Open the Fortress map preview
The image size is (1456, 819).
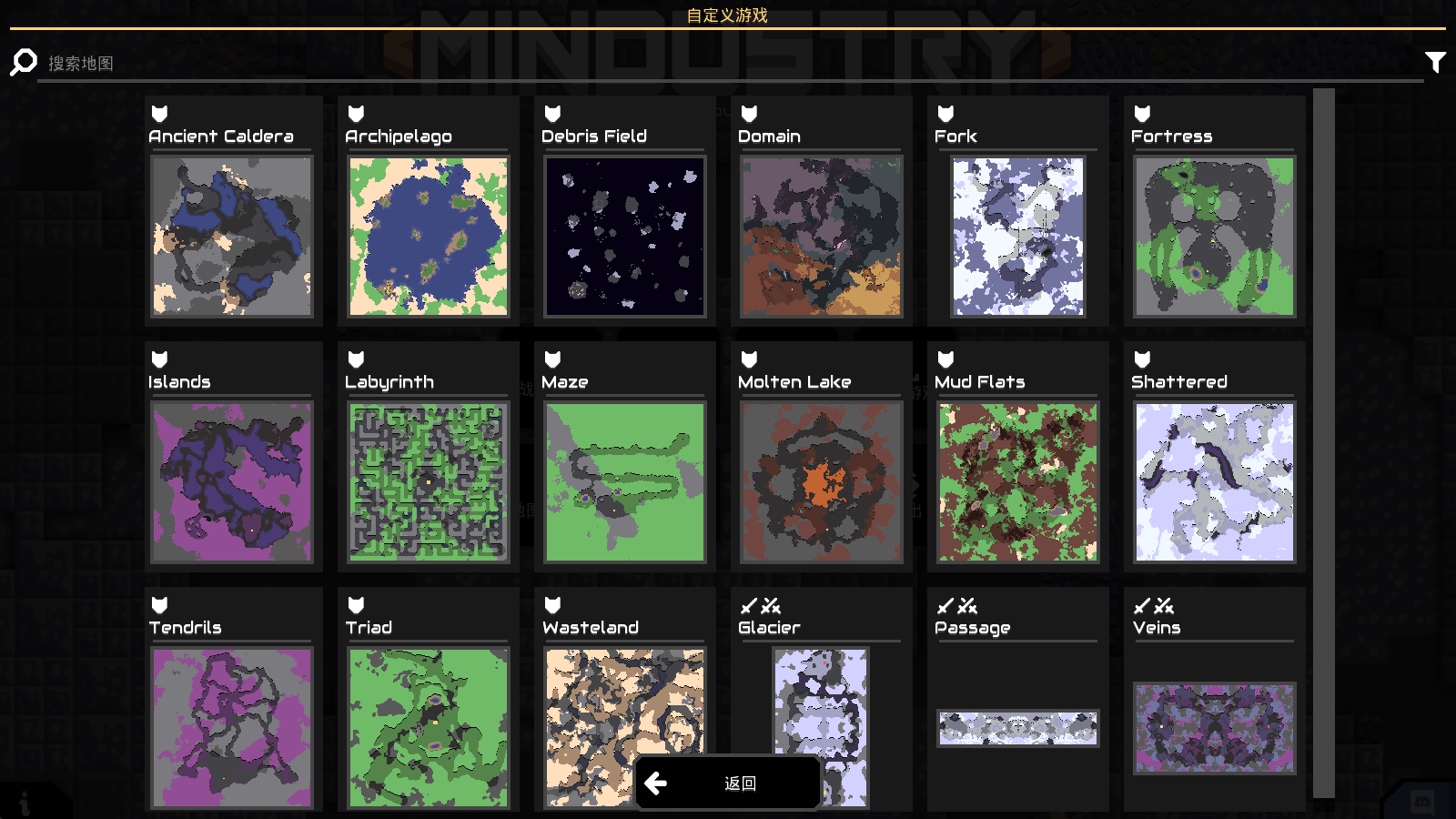click(x=1215, y=237)
